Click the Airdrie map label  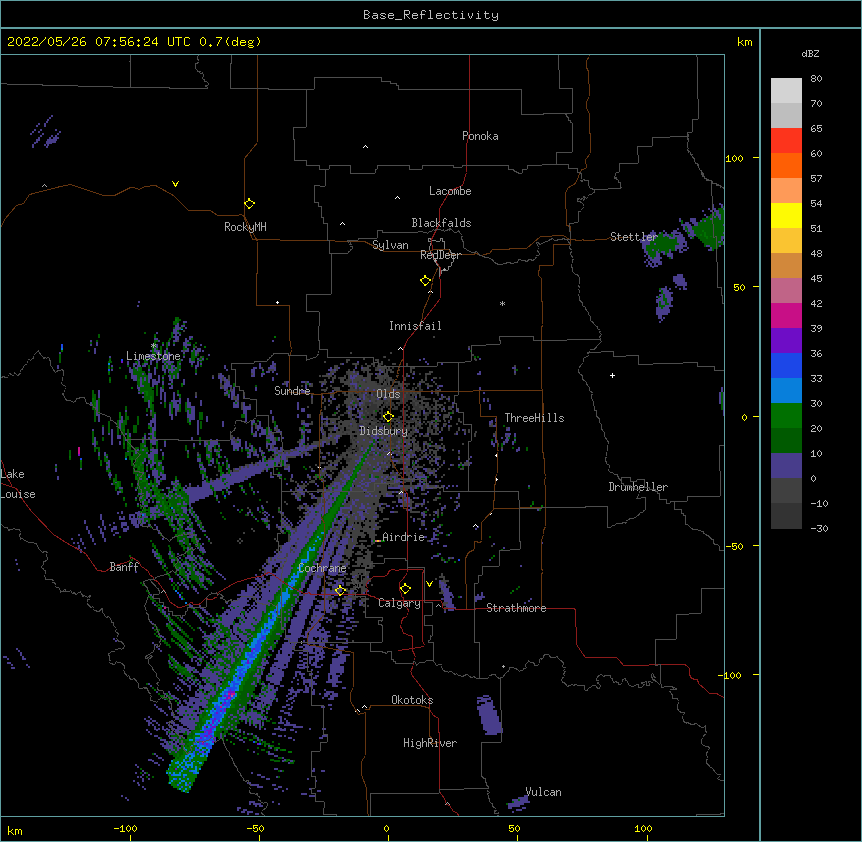coord(404,537)
